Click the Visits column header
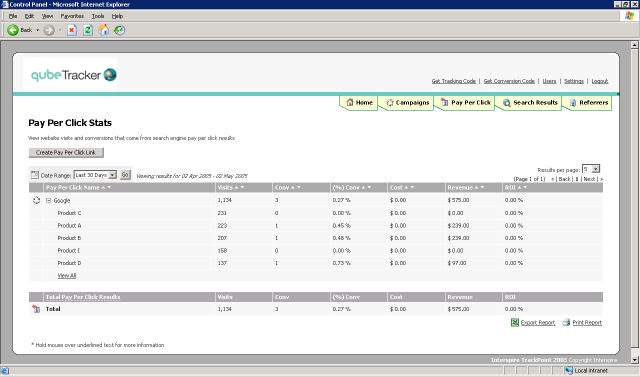This screenshot has height=377, width=640. pyautogui.click(x=225, y=187)
